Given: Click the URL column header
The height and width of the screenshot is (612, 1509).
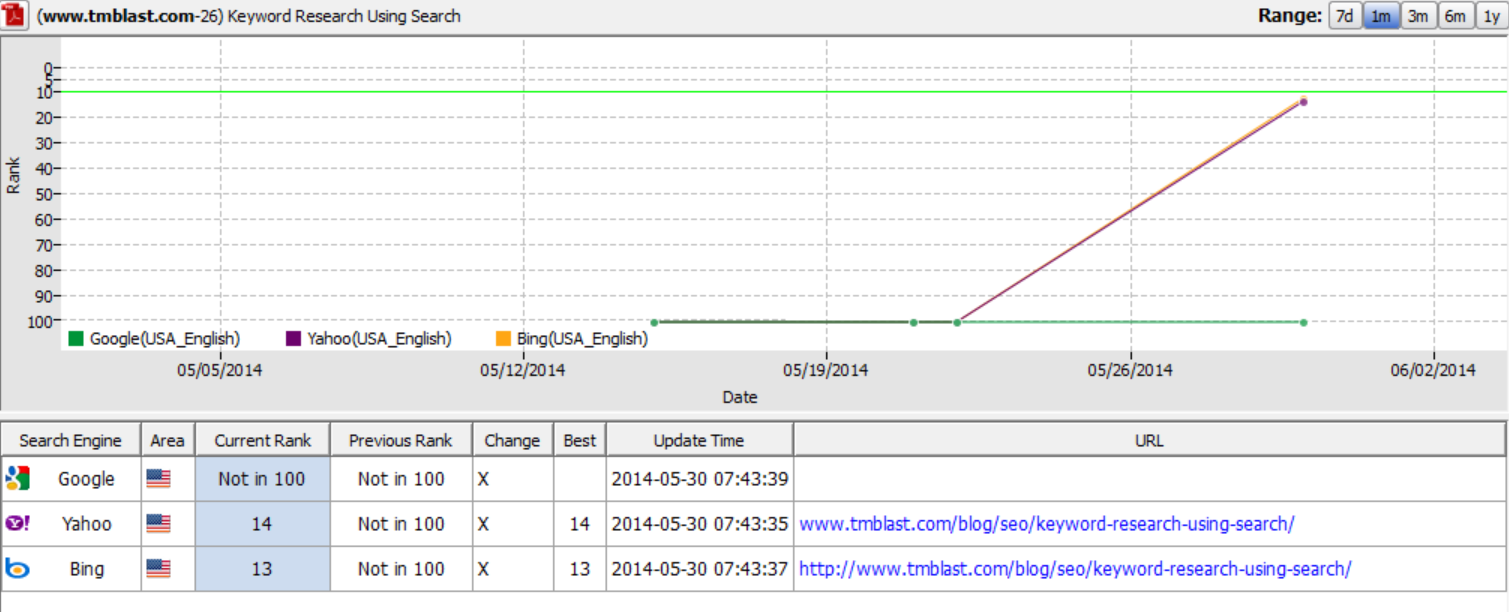Looking at the screenshot, I should point(1149,440).
